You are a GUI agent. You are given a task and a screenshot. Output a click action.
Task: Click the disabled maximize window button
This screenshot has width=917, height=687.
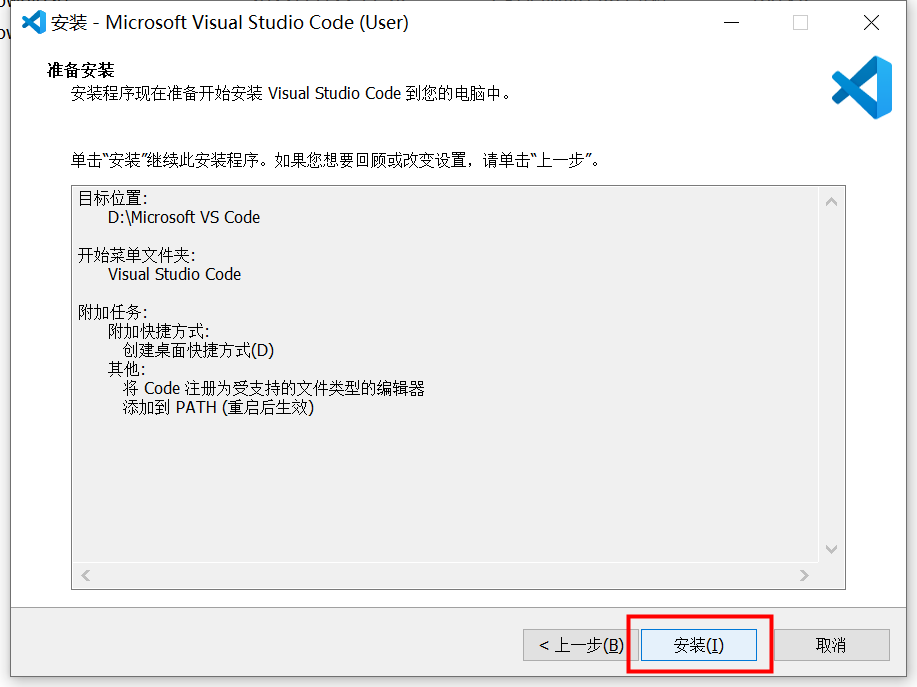click(801, 22)
